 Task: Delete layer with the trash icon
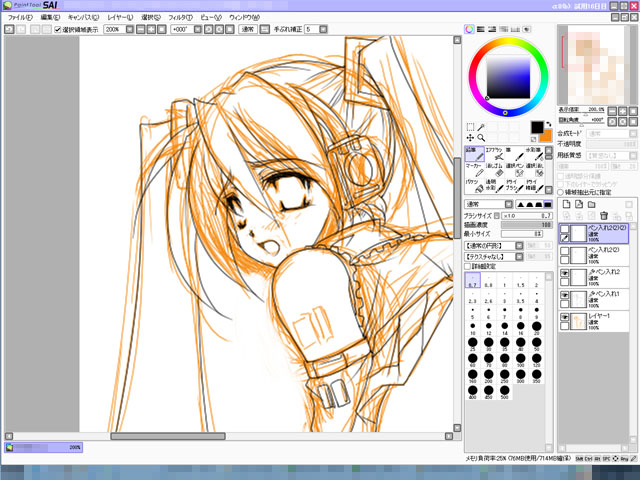(x=604, y=215)
